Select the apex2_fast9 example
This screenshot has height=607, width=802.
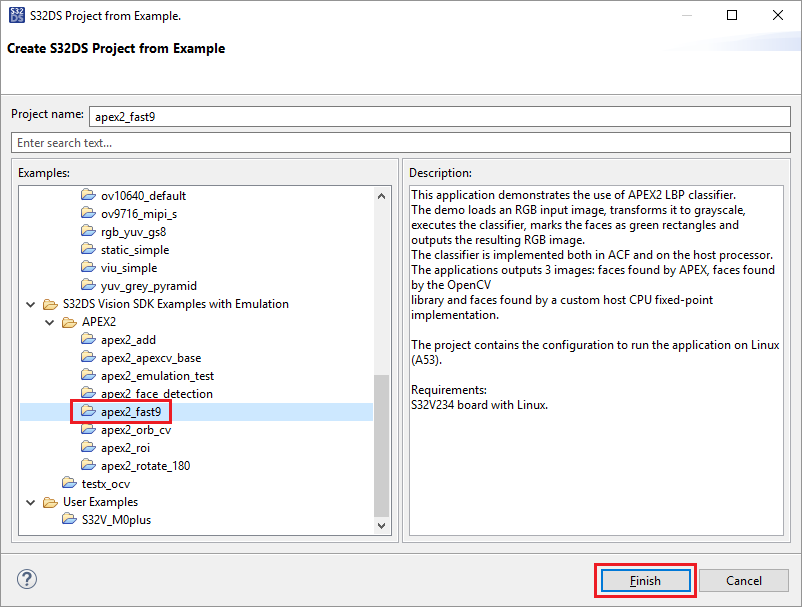(131, 412)
